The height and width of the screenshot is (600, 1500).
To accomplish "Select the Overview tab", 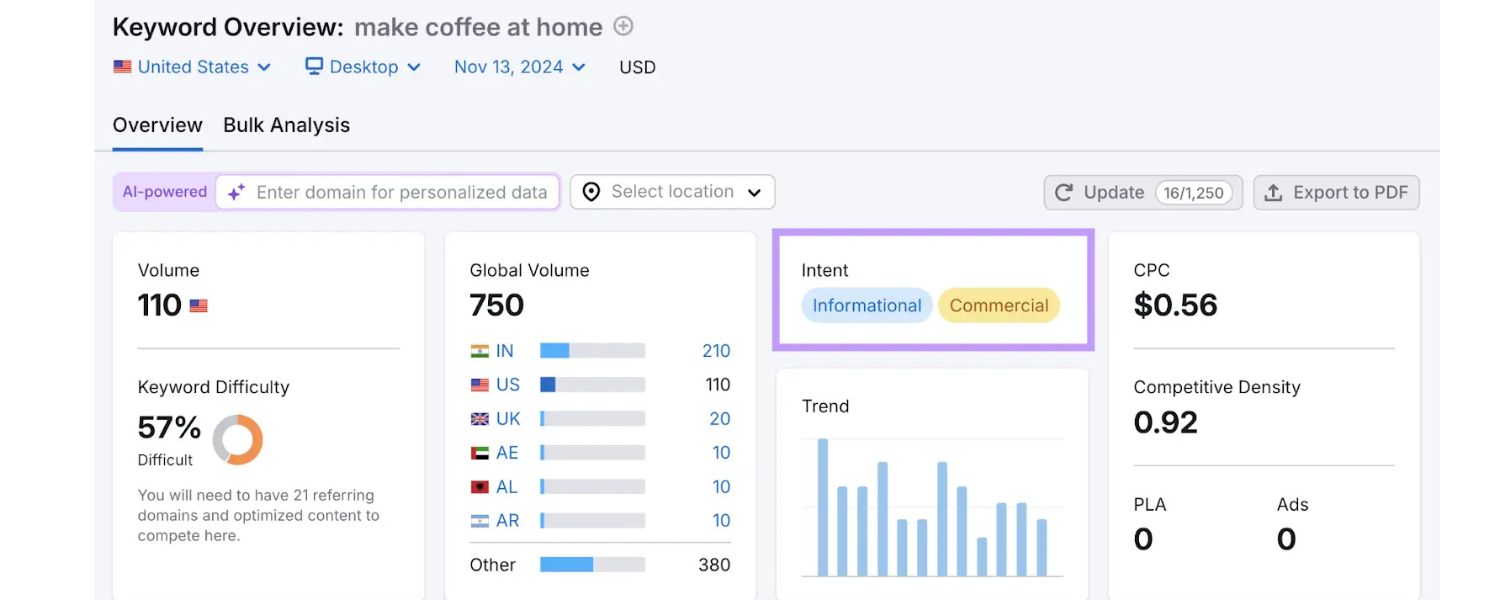I will (157, 124).
